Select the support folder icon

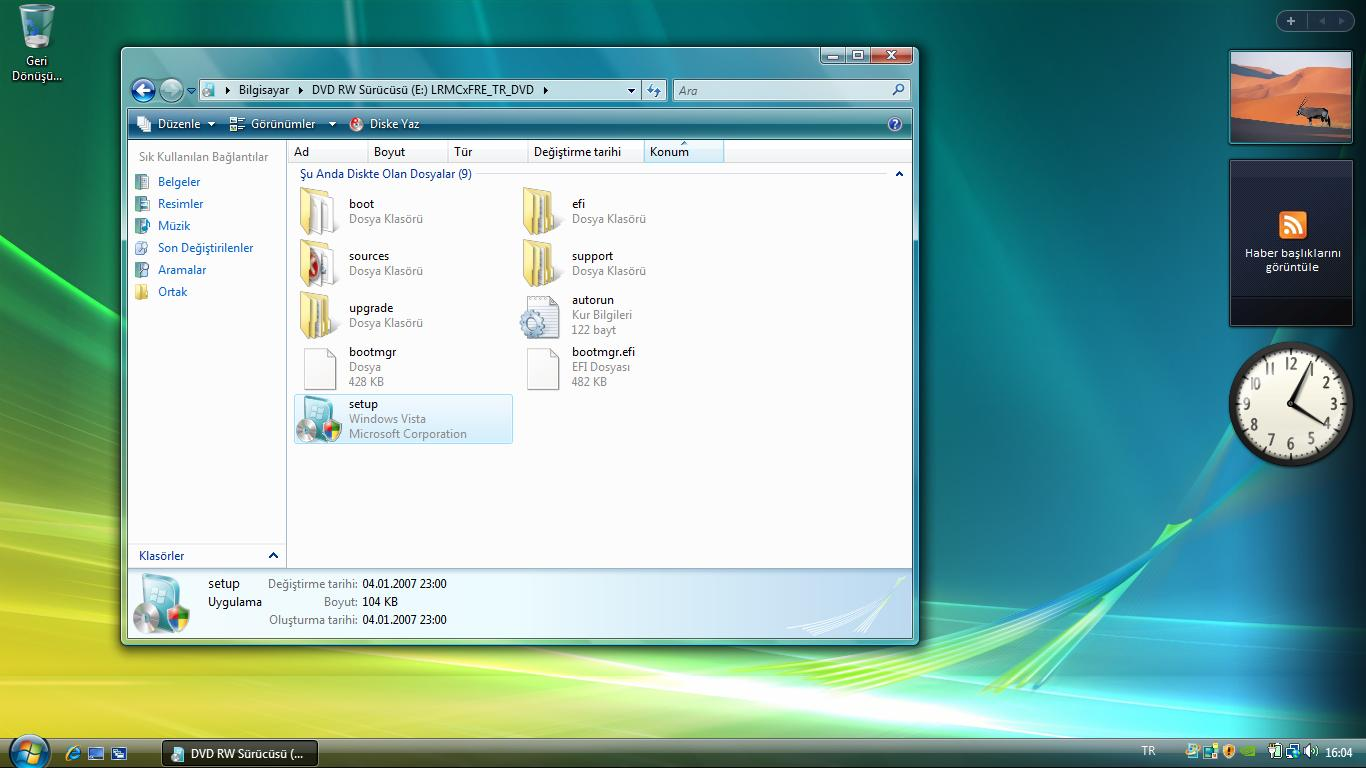(x=541, y=263)
